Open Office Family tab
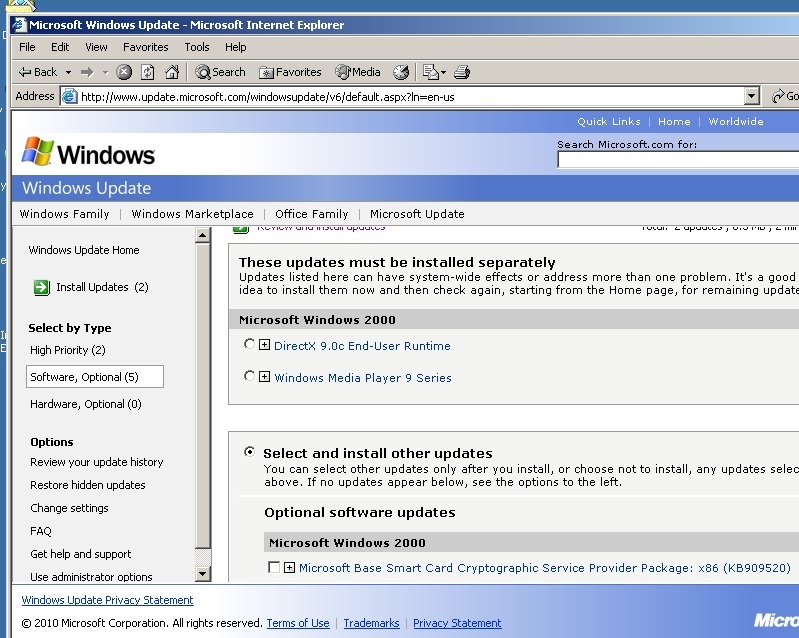This screenshot has width=799, height=638. coord(311,214)
